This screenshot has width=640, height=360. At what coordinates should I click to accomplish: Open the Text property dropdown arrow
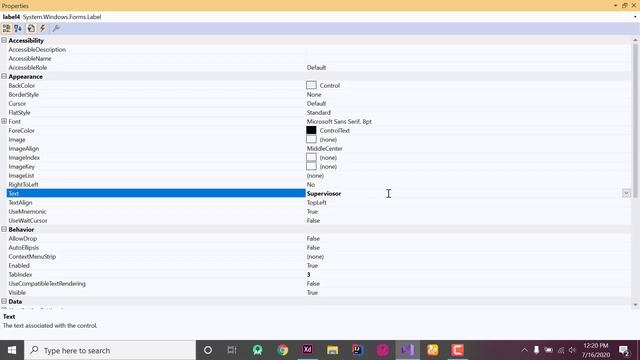click(x=626, y=193)
